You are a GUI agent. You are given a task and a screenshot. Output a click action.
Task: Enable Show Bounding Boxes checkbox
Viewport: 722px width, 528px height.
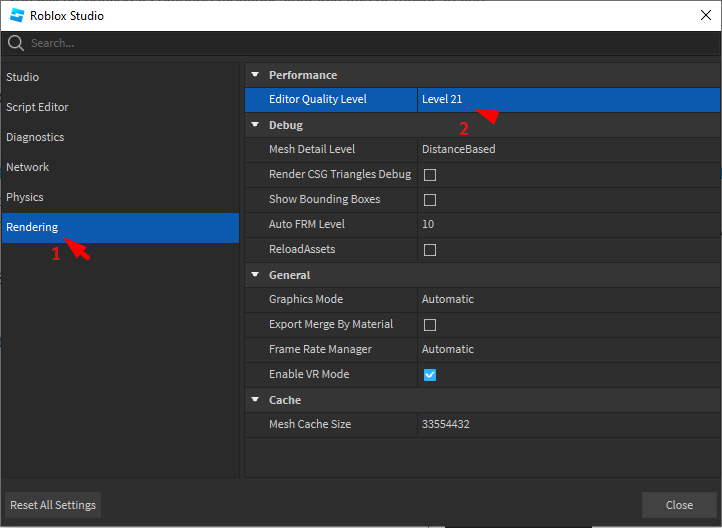[430, 200]
